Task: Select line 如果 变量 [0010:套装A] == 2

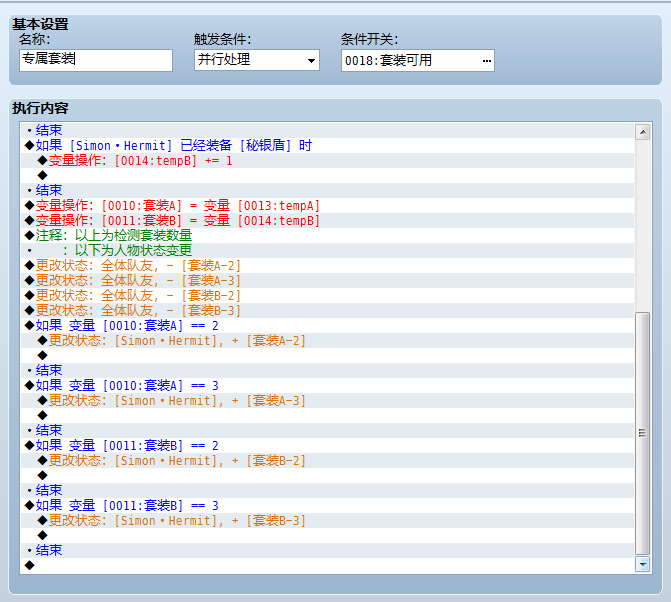Action: pyautogui.click(x=327, y=326)
